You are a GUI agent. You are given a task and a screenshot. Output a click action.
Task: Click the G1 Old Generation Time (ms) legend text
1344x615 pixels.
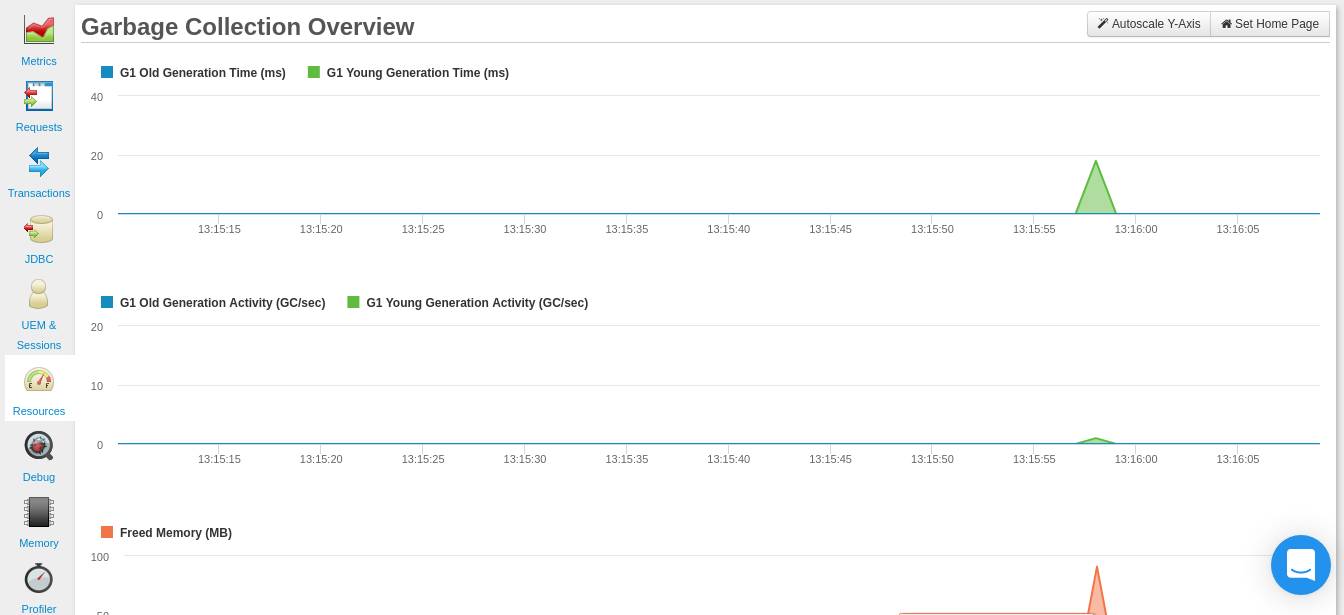pos(203,73)
